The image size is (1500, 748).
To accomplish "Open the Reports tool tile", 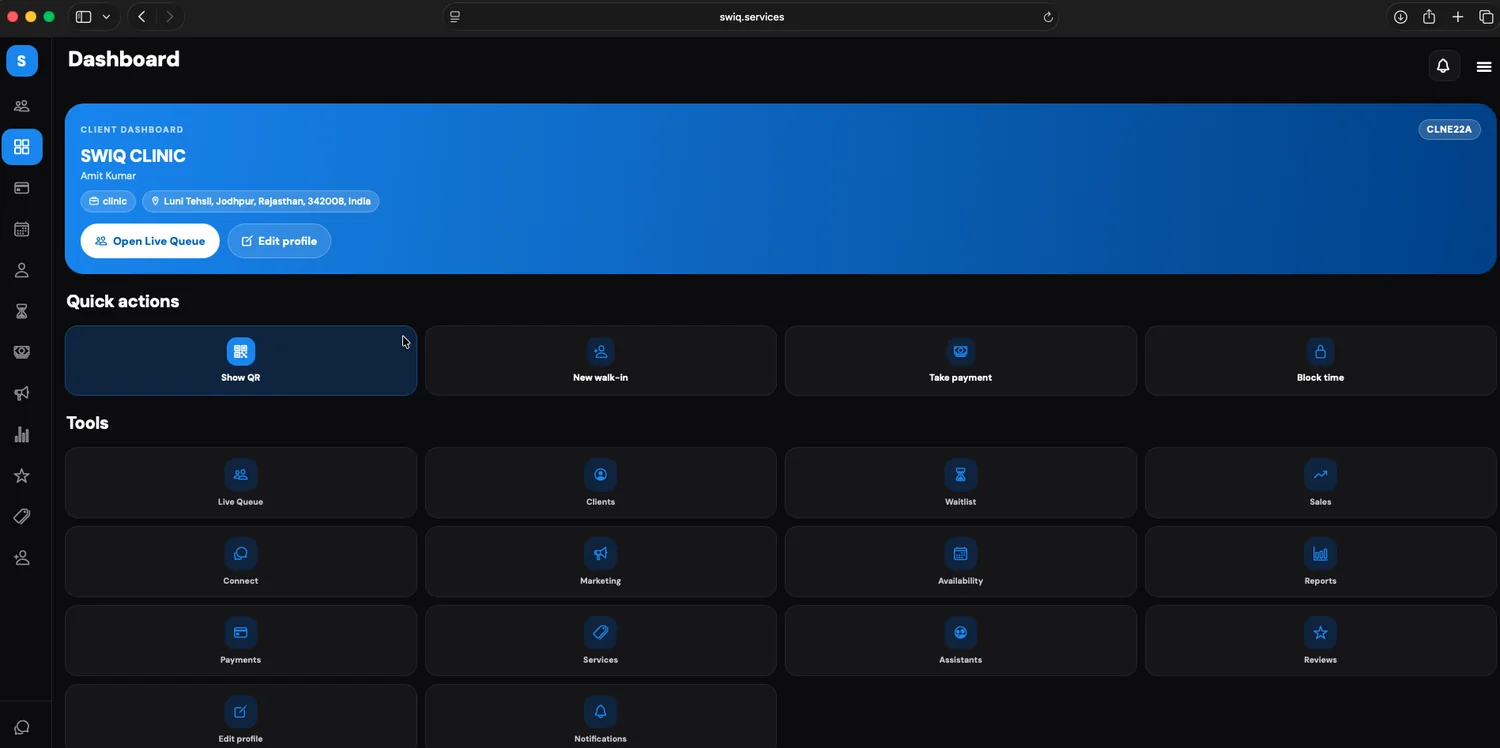I will tap(1321, 562).
